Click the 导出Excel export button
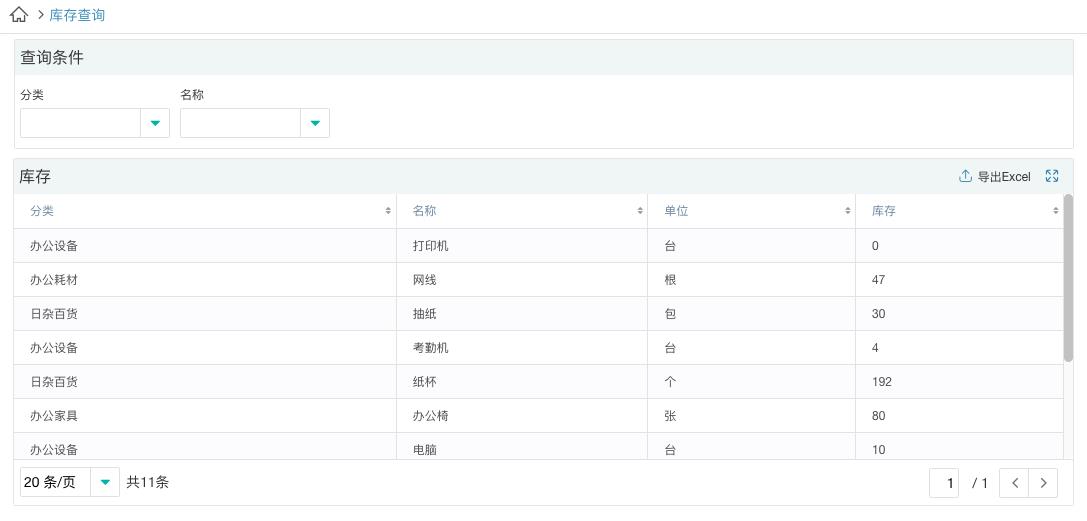Screen dimensions: 1087x521 (x=994, y=176)
